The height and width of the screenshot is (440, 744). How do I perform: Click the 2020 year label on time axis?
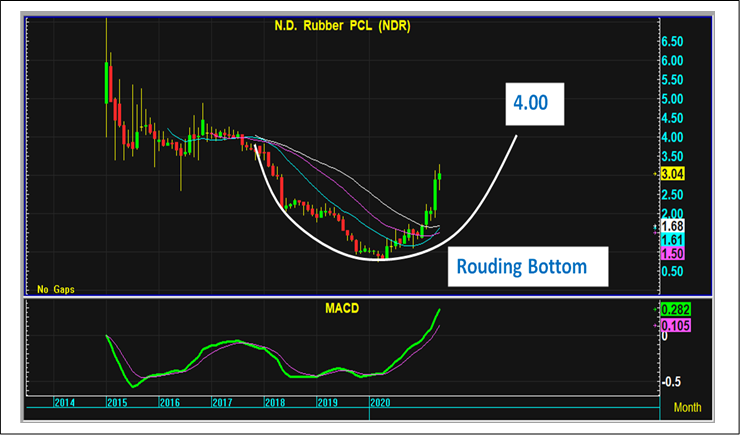[380, 403]
